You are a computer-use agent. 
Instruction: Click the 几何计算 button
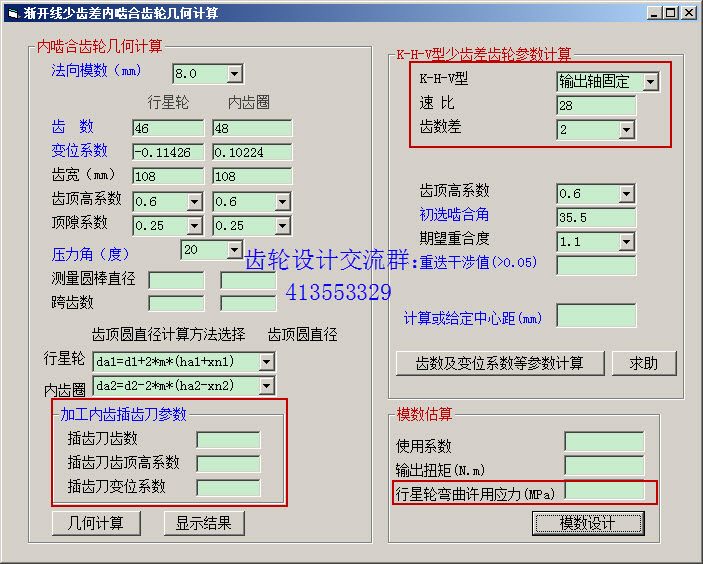96,523
